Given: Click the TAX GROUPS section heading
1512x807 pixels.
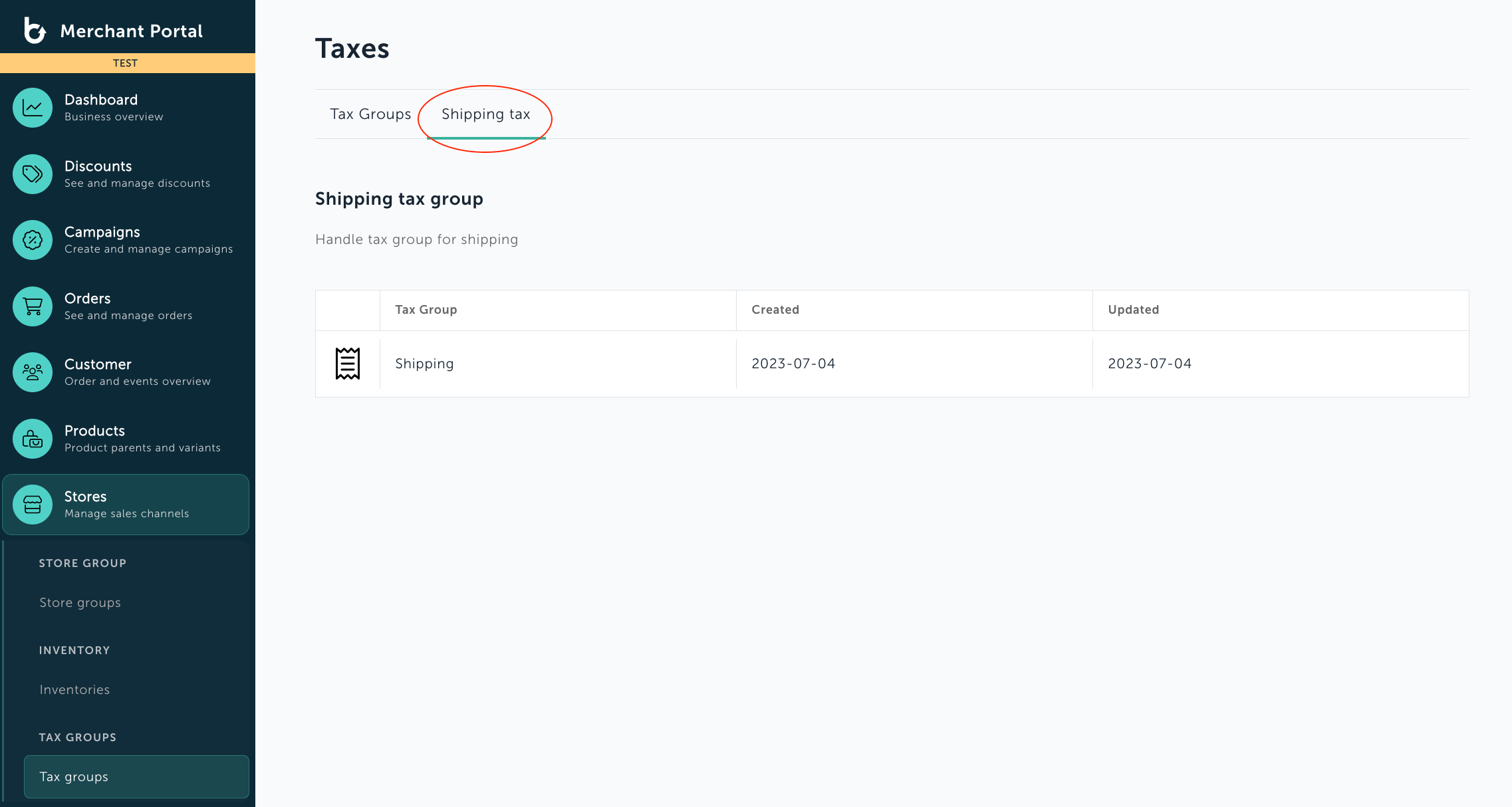Looking at the screenshot, I should click(x=77, y=737).
